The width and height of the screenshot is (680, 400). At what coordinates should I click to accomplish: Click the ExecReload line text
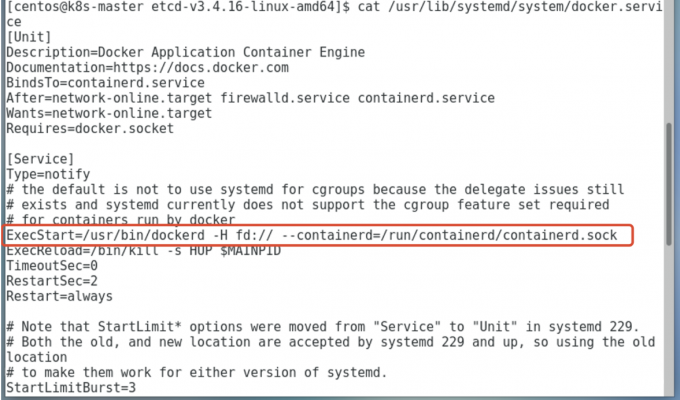tap(144, 251)
